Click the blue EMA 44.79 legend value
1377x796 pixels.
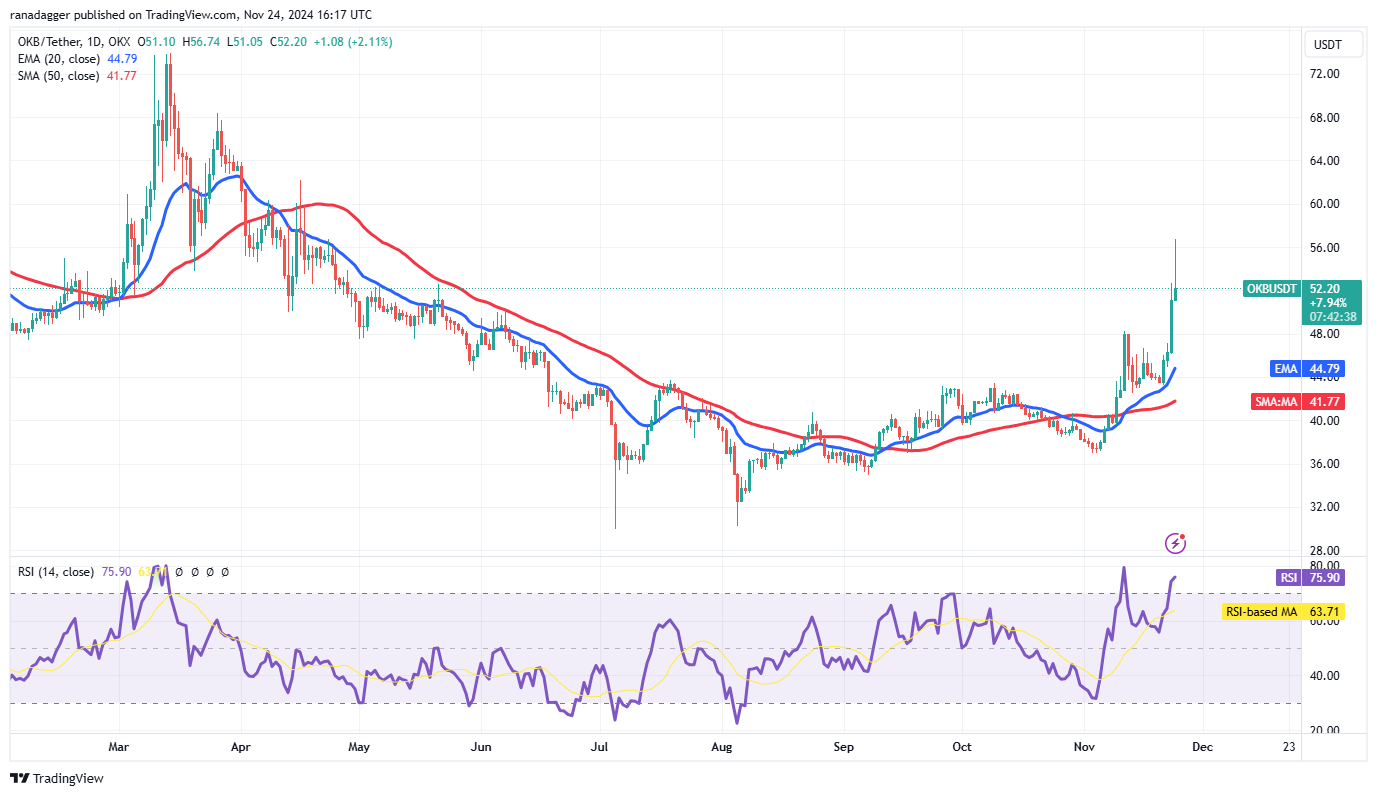(x=120, y=59)
